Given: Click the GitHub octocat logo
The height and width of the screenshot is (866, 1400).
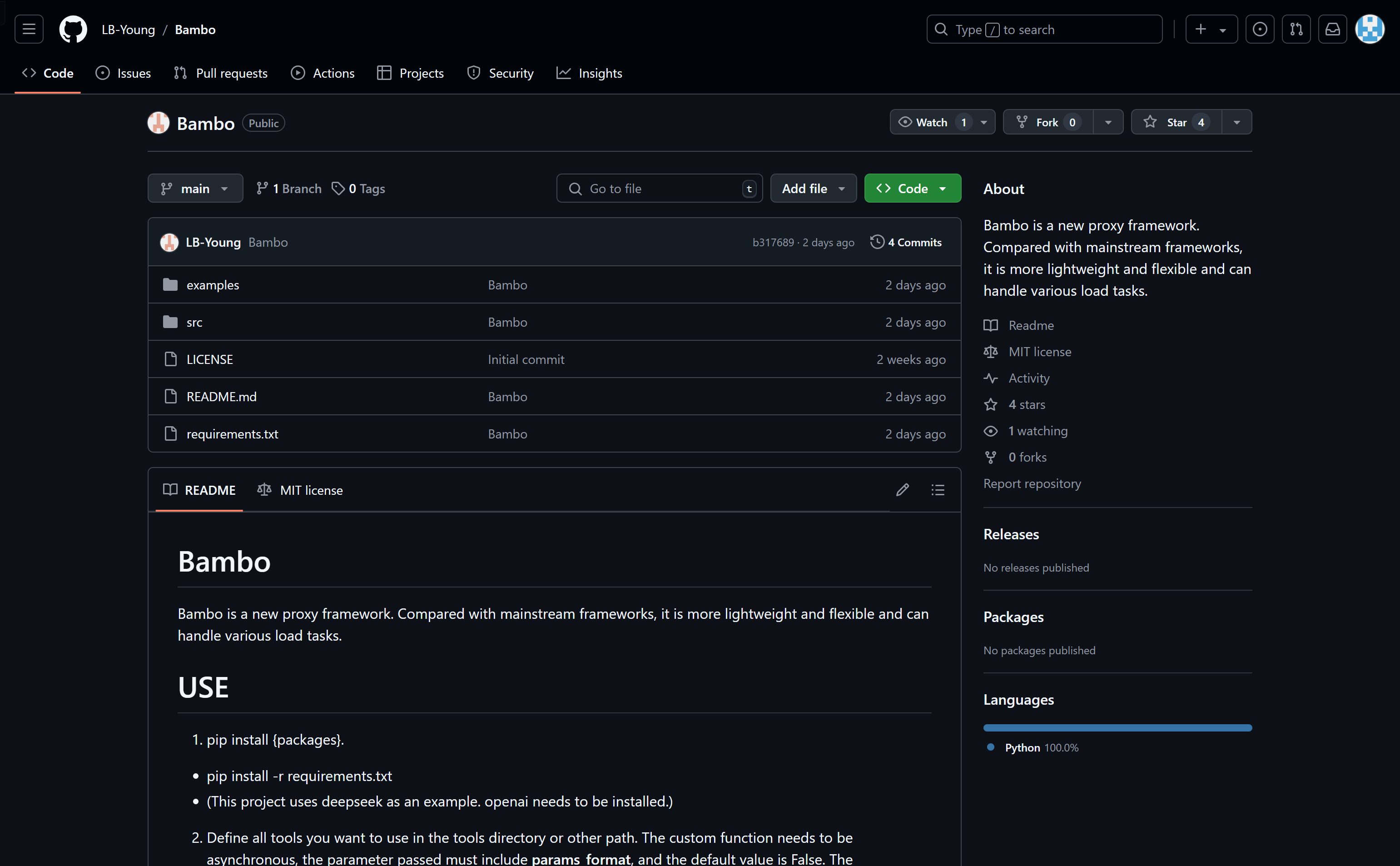Looking at the screenshot, I should click(73, 29).
